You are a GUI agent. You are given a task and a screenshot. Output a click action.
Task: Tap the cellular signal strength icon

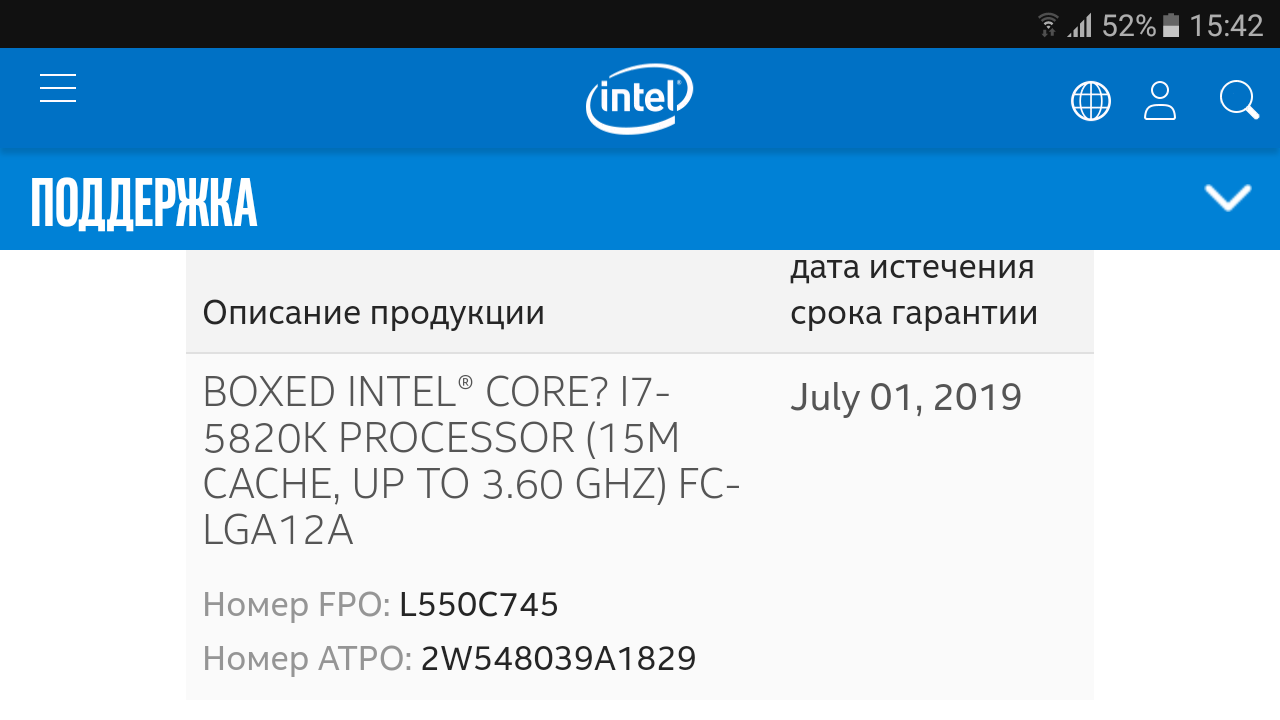point(1079,25)
